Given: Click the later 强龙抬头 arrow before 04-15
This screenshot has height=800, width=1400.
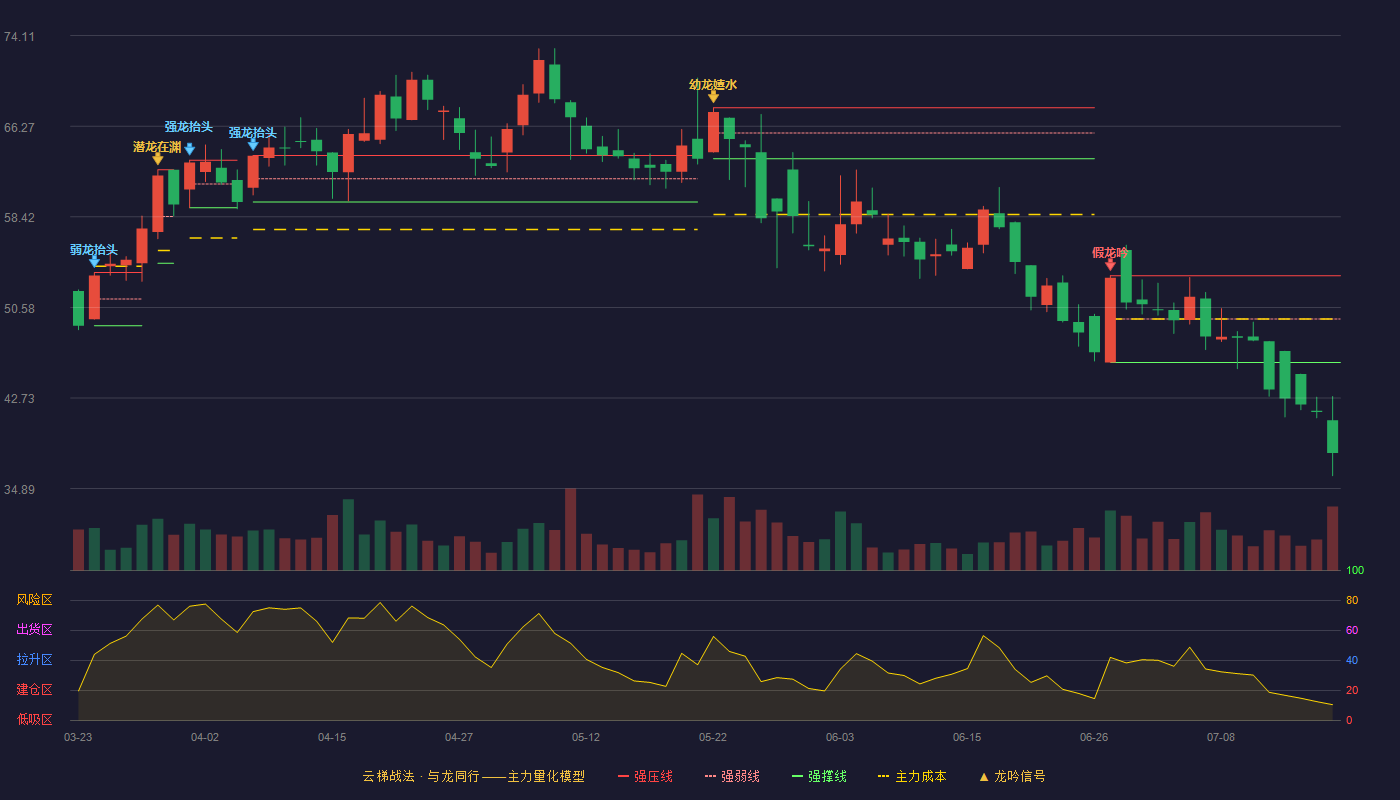Looking at the screenshot, I should [x=253, y=145].
